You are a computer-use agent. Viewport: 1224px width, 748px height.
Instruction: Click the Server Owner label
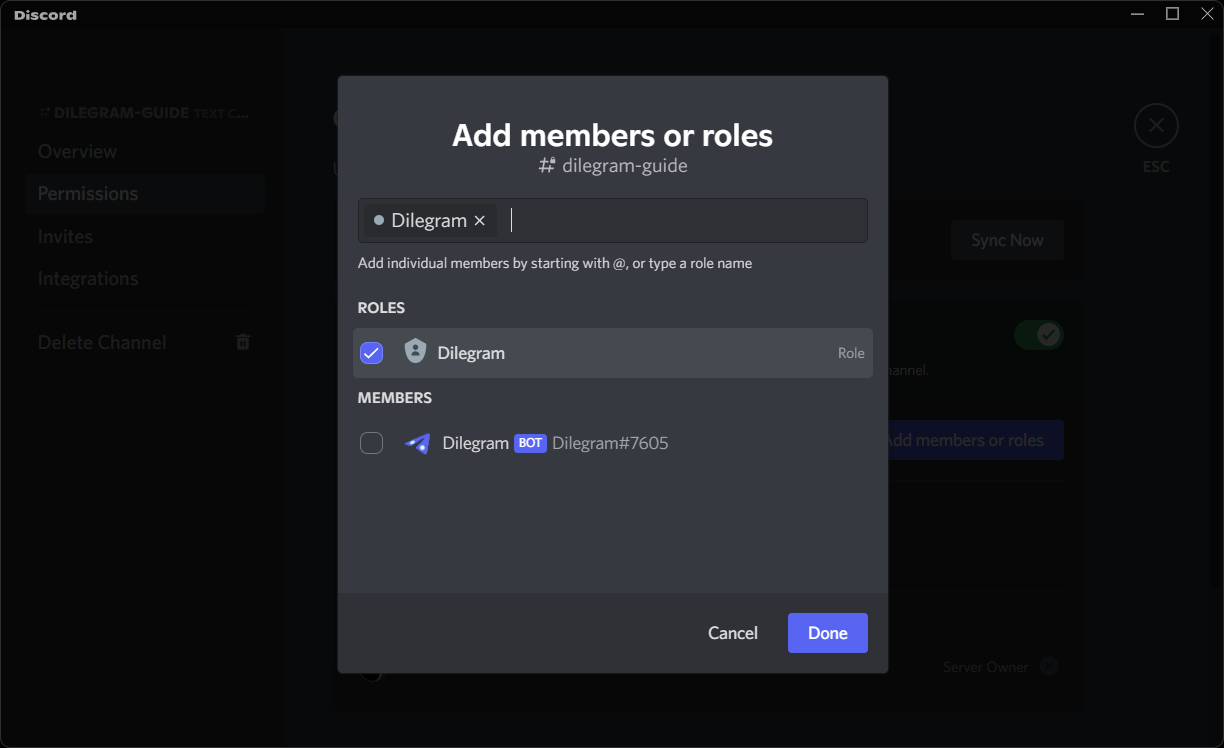[986, 667]
